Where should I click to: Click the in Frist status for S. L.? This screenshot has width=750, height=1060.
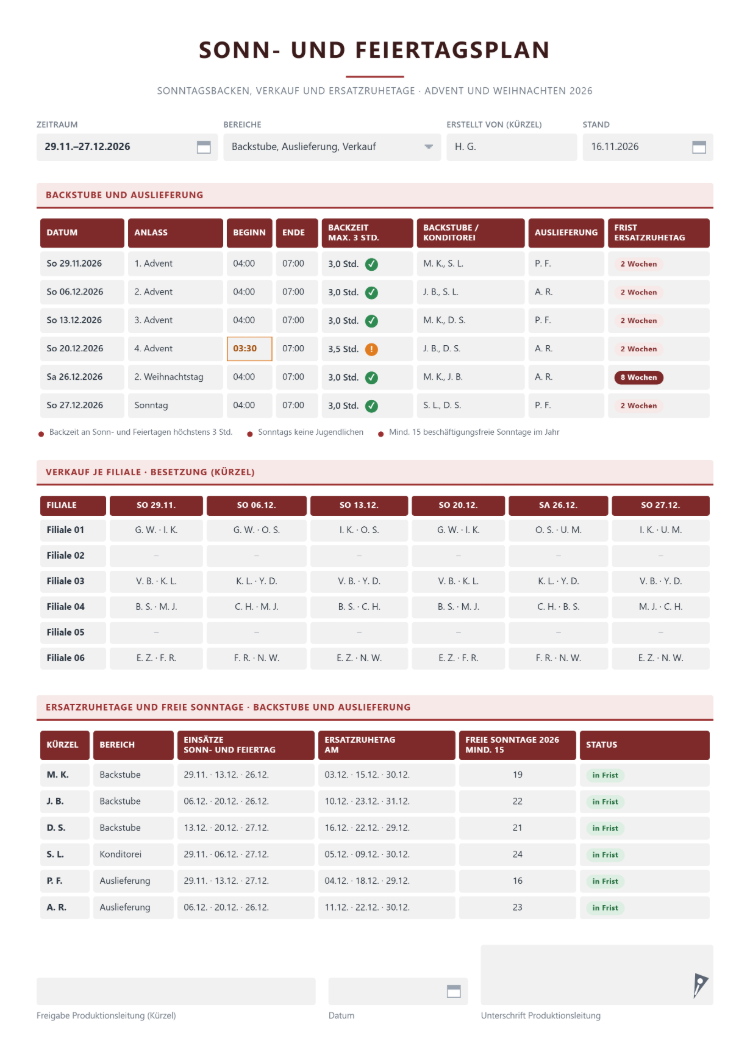click(605, 854)
